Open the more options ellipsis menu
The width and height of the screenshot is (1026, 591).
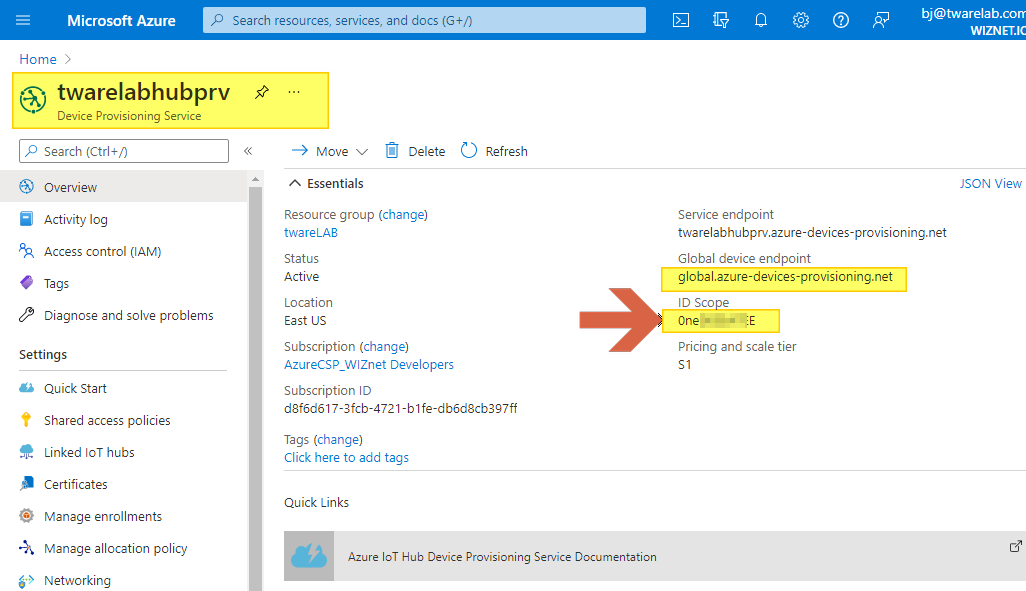tap(294, 92)
